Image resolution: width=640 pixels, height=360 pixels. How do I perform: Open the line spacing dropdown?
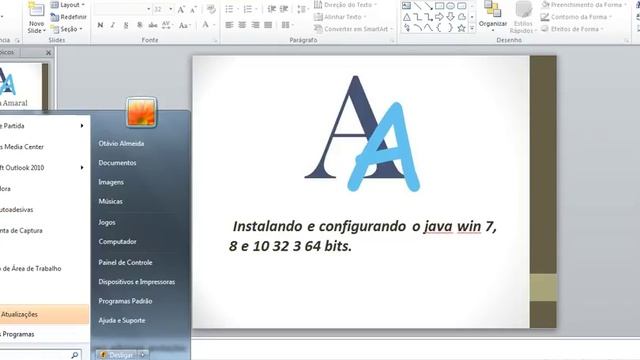(302, 9)
